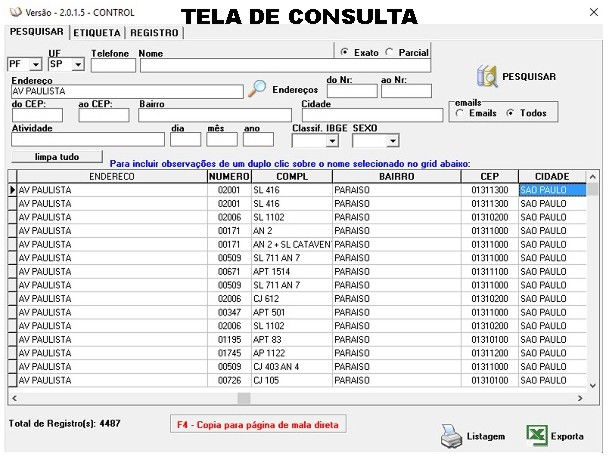Image resolution: width=609 pixels, height=463 pixels.
Task: Click the BAIRRO column header
Action: point(397,177)
